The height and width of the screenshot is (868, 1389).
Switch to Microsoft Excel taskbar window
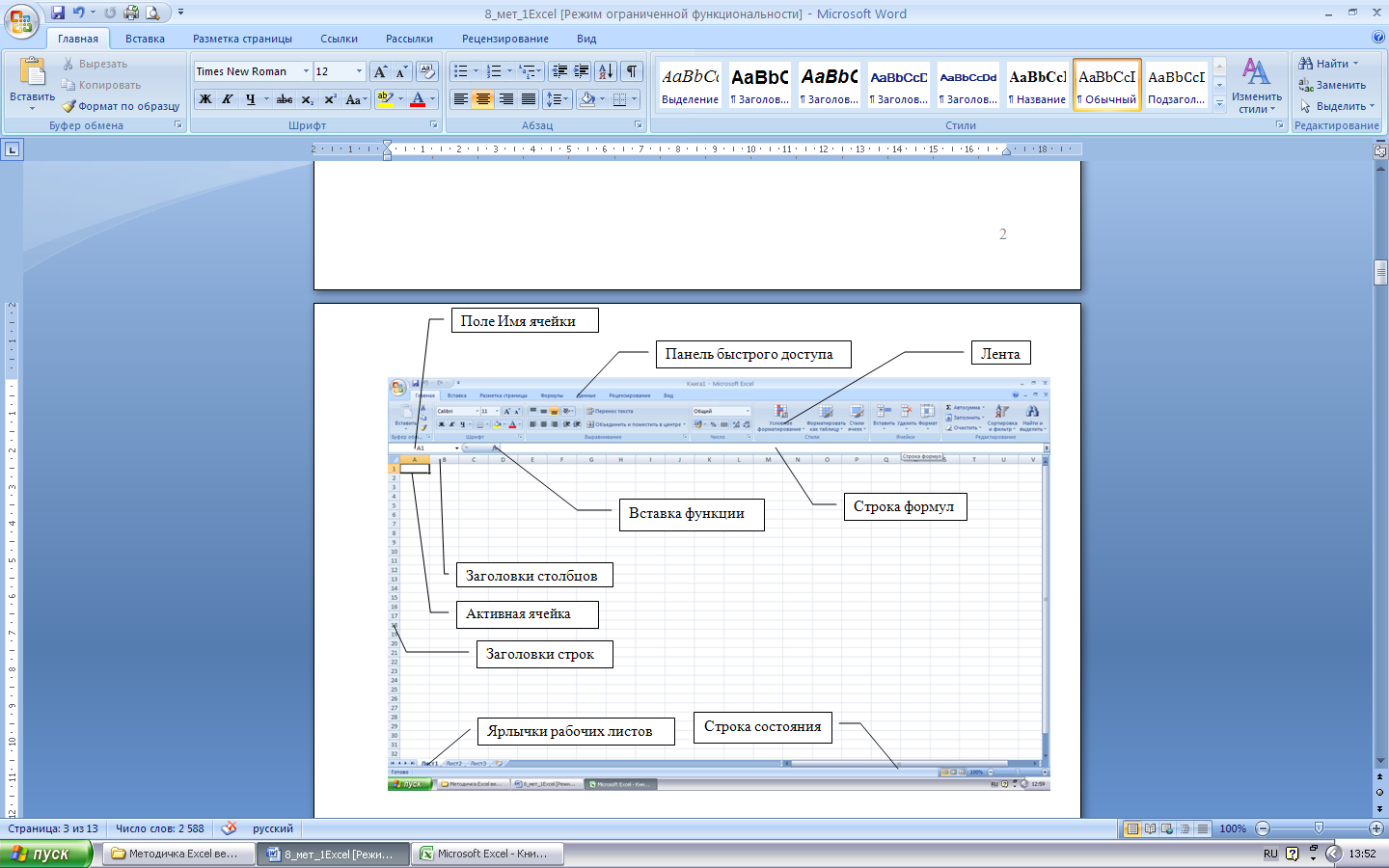pyautogui.click(x=485, y=854)
